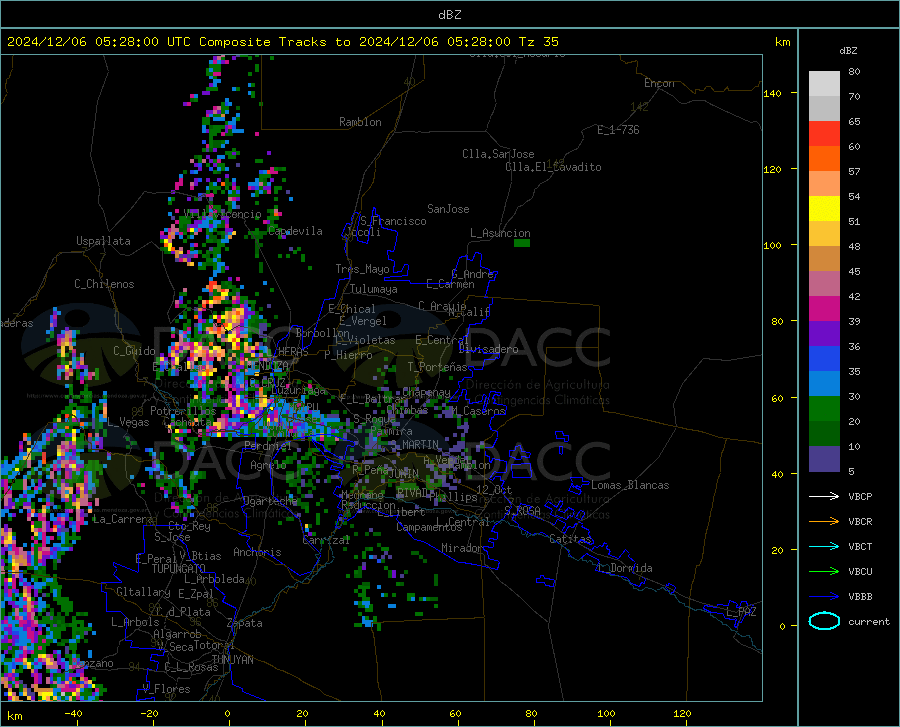Pick the mauve 42–45 dBZ swatch
Image resolution: width=900 pixels, height=727 pixels.
[x=824, y=284]
